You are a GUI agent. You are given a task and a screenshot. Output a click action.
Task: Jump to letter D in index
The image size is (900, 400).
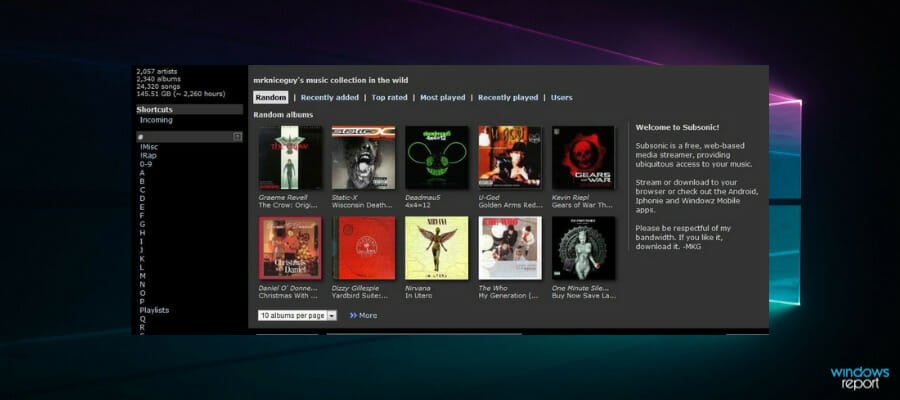(142, 199)
